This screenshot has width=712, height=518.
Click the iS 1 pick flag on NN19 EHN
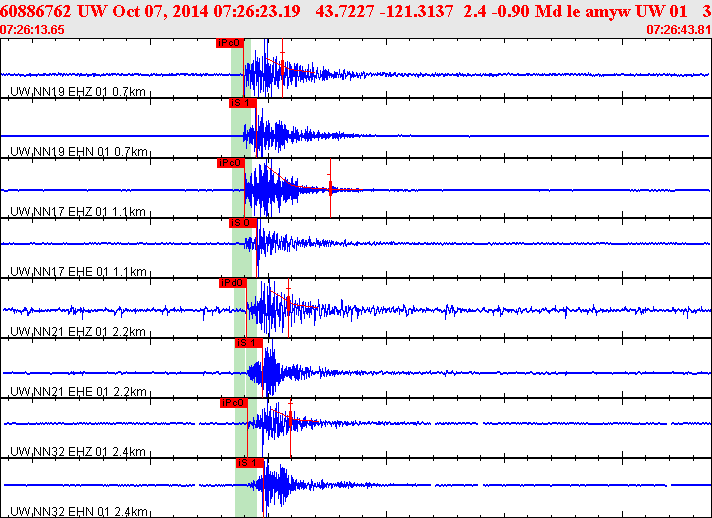coord(242,103)
